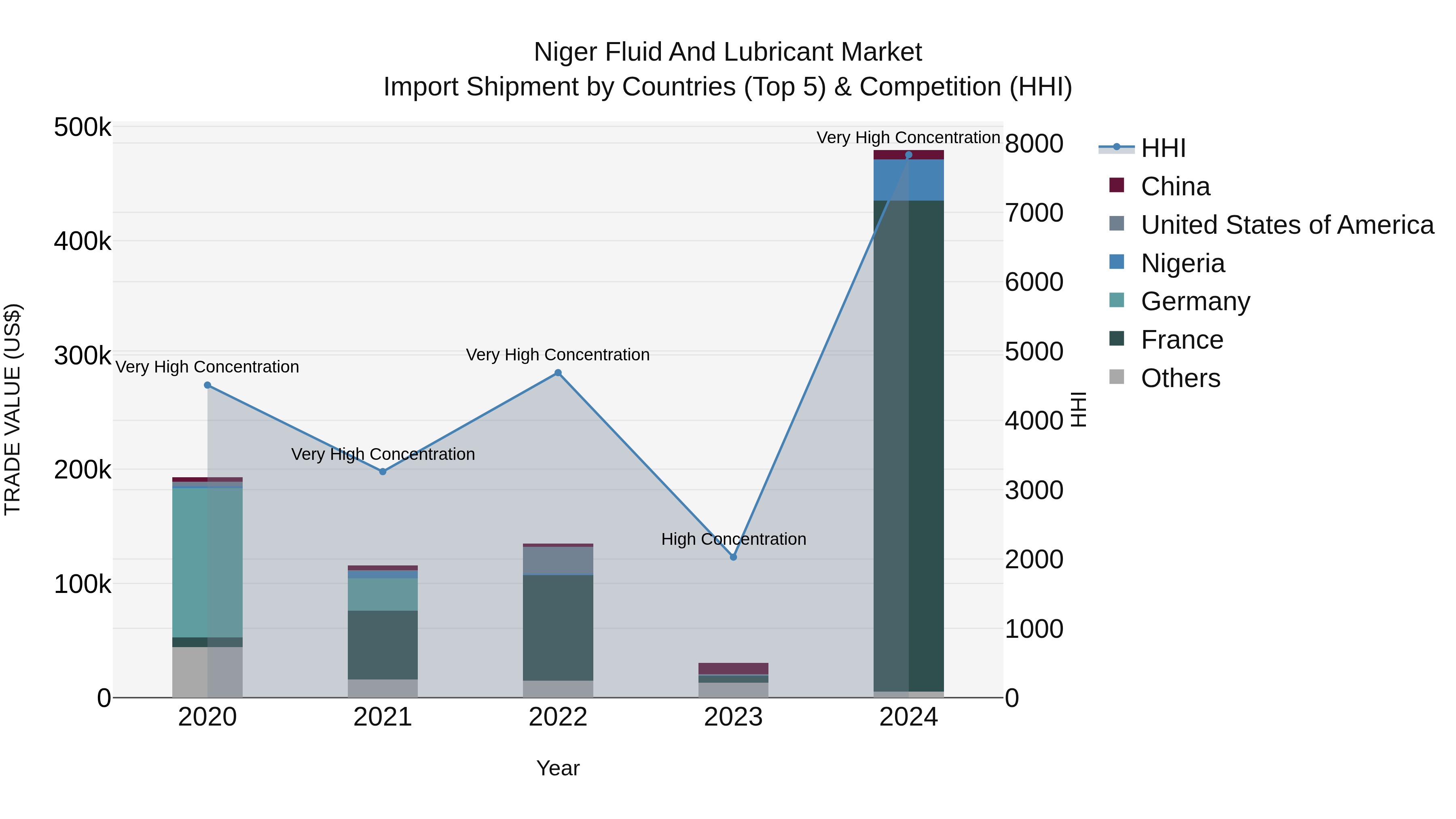The image size is (1456, 819).
Task: Toggle United States of America legend entry
Action: (x=1272, y=224)
